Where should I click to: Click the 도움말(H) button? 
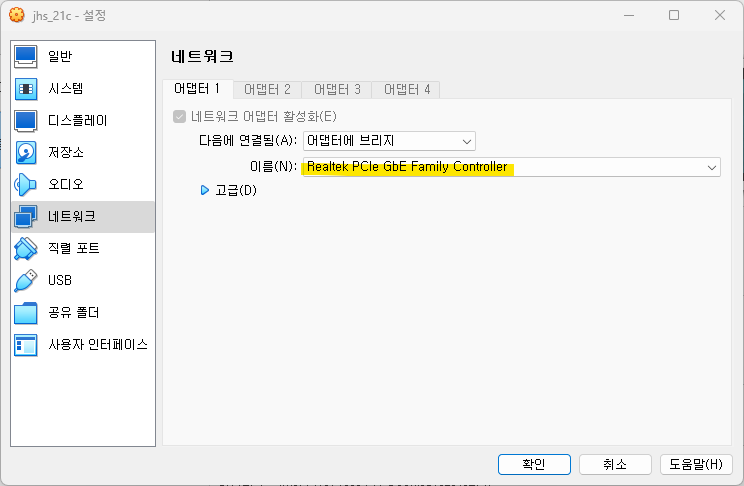[696, 464]
